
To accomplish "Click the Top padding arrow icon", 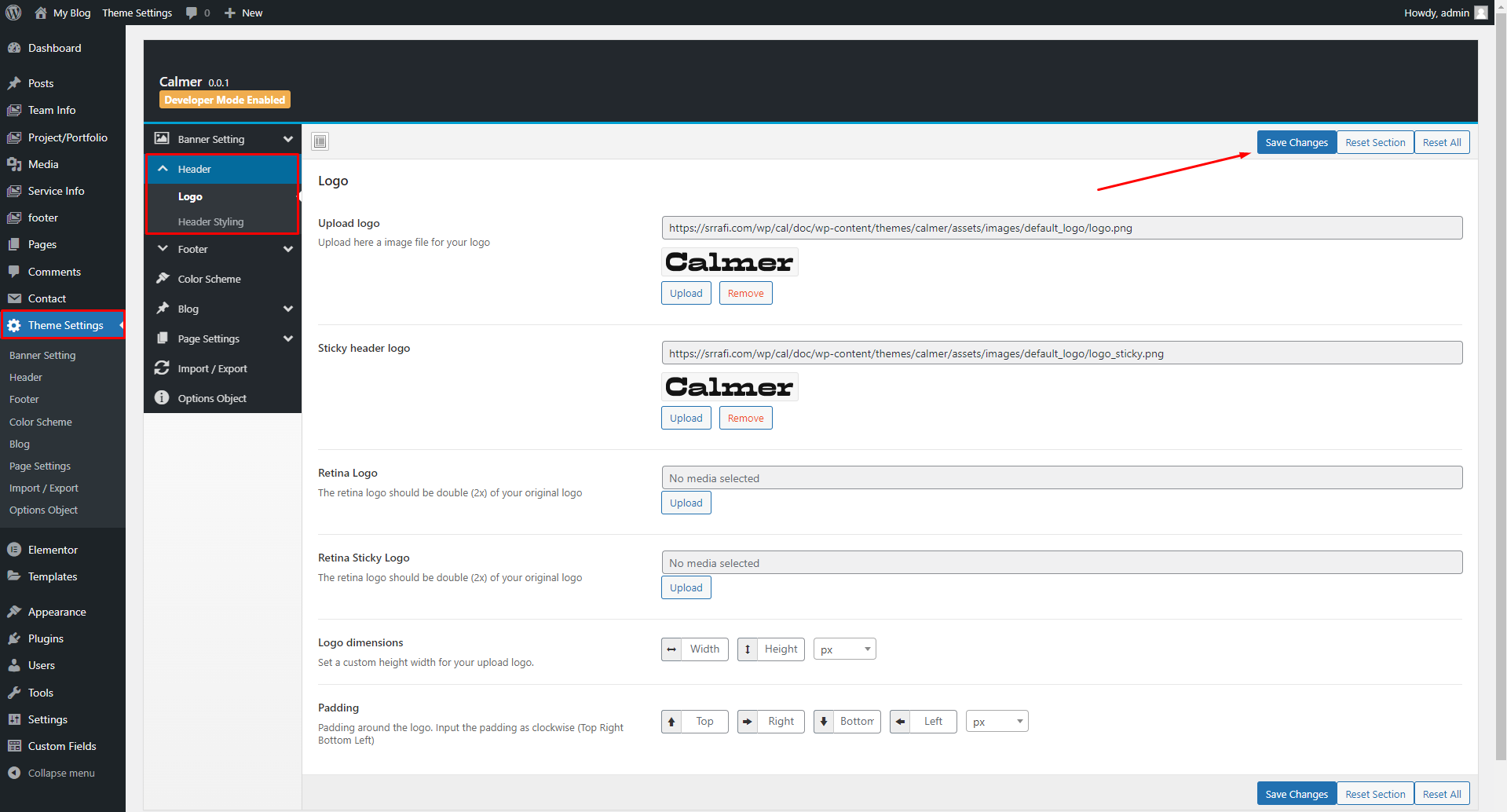I will (671, 721).
